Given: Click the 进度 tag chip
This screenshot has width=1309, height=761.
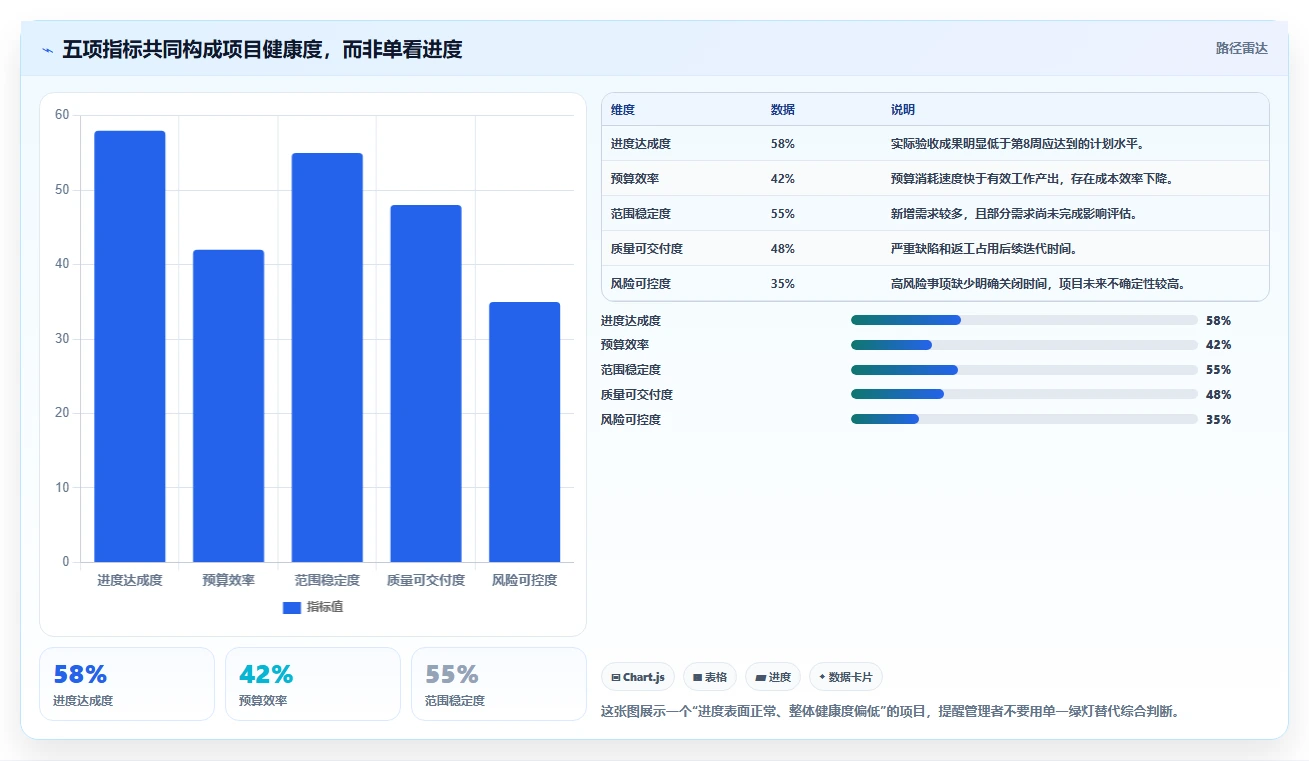Looking at the screenshot, I should (773, 677).
